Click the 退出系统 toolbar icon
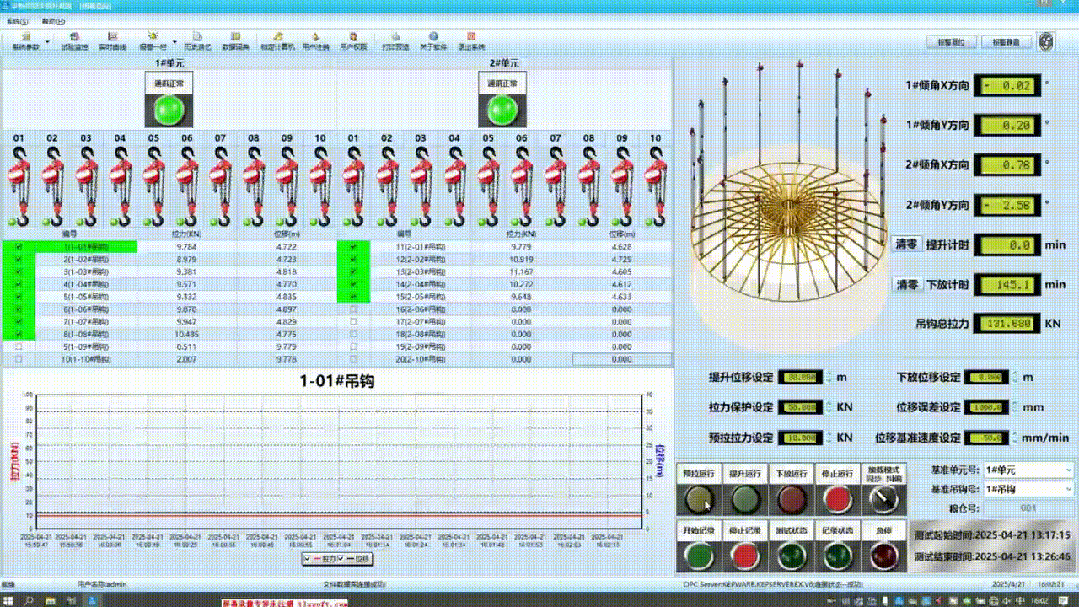 471,41
